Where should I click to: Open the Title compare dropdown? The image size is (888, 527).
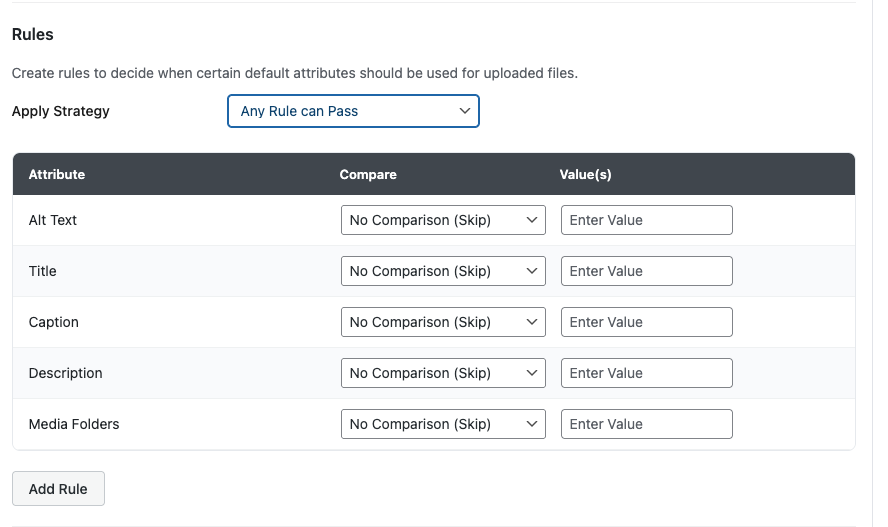point(443,271)
